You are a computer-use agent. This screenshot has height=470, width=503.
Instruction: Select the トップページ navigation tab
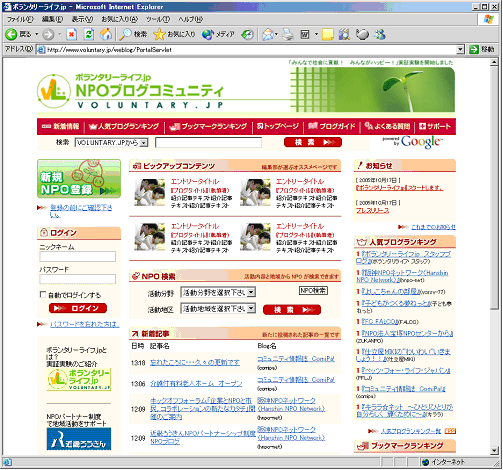tap(277, 126)
